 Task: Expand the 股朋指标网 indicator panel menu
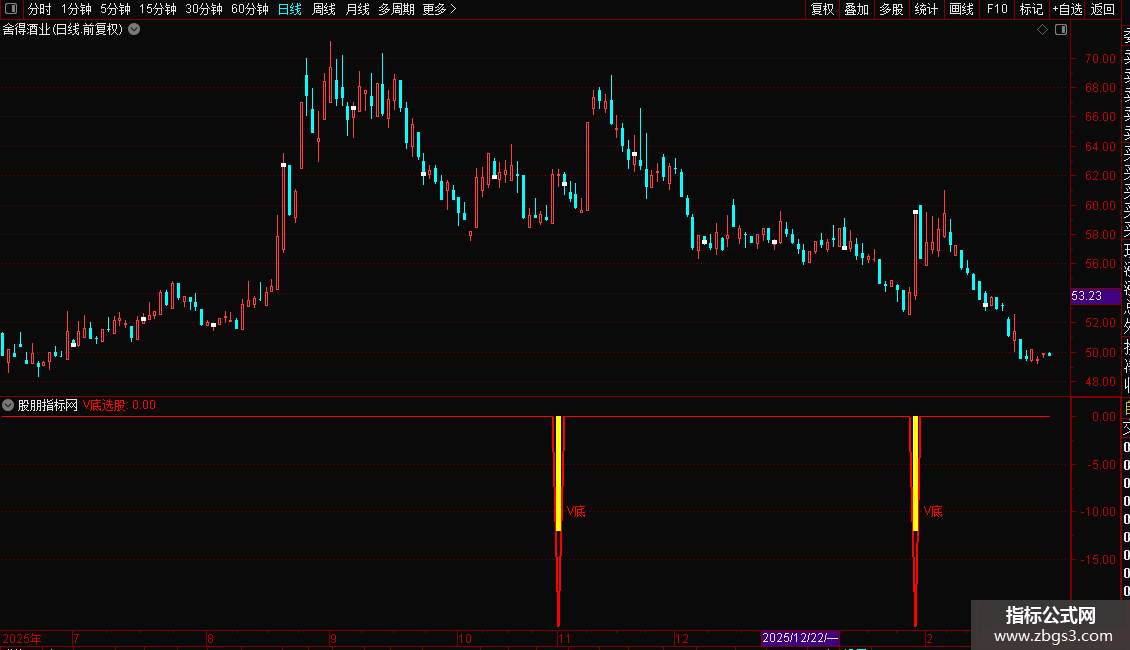point(8,405)
